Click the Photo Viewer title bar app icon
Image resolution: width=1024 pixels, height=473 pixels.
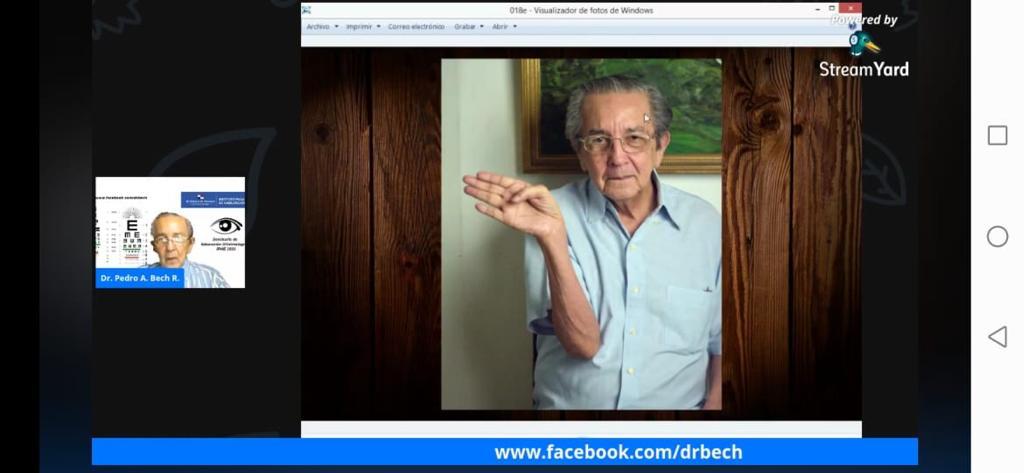point(306,10)
